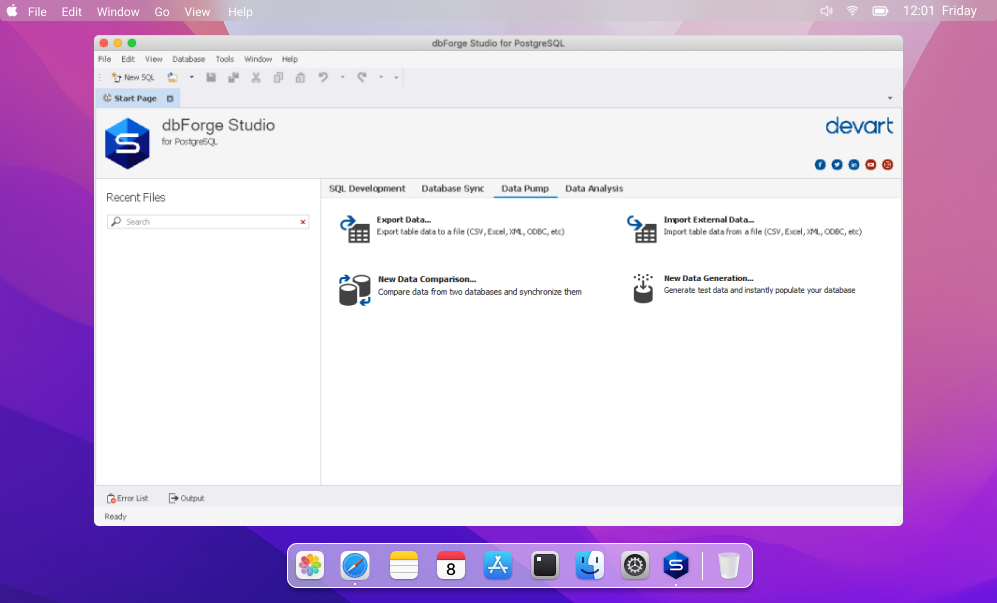
Task: Click the Redo arrow icon
Action: pos(362,78)
